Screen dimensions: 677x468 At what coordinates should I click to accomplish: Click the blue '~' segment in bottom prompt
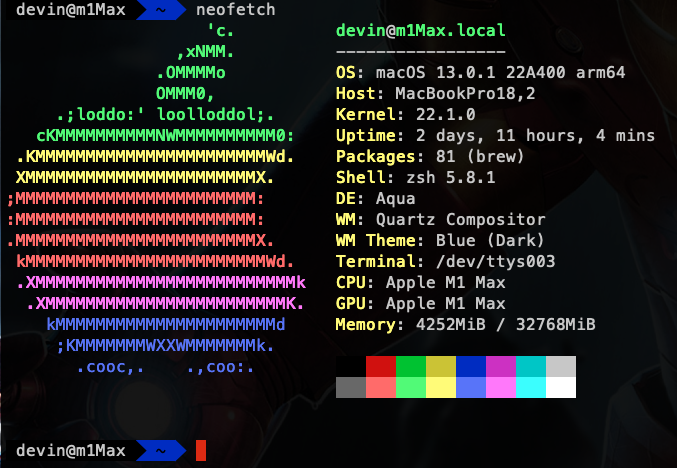[161, 451]
